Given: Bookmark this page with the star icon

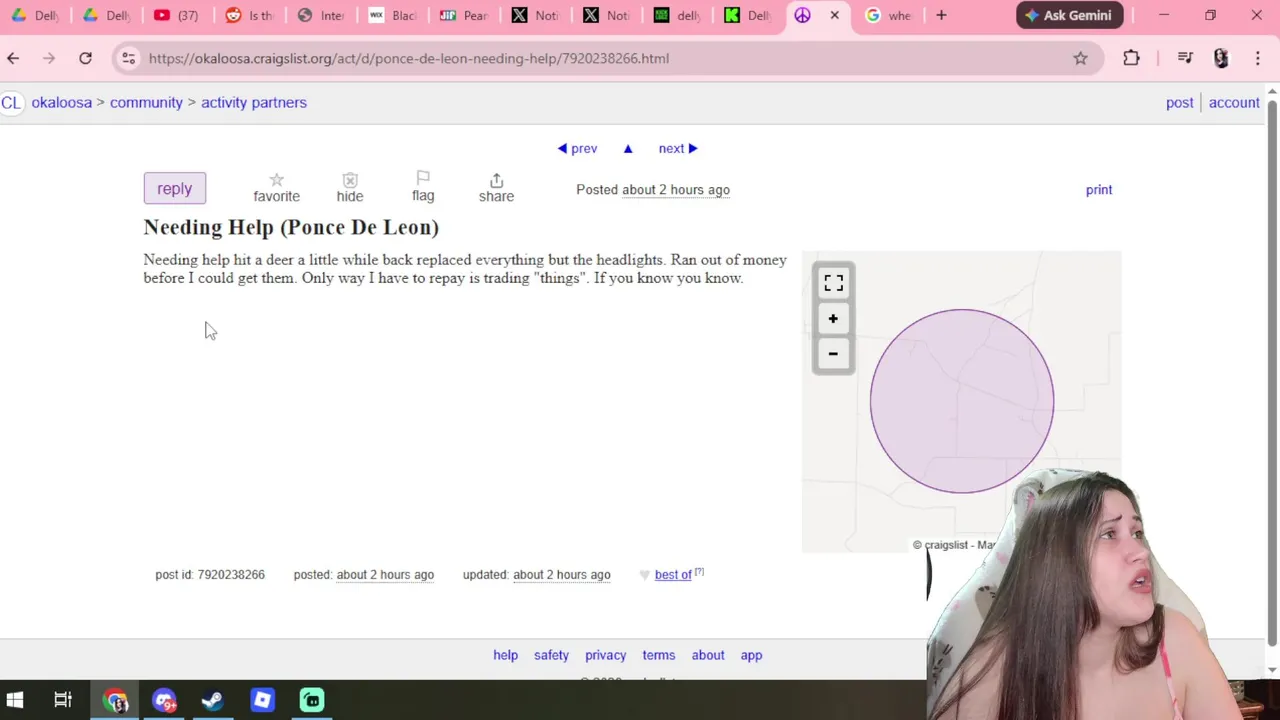Looking at the screenshot, I should [x=1080, y=58].
